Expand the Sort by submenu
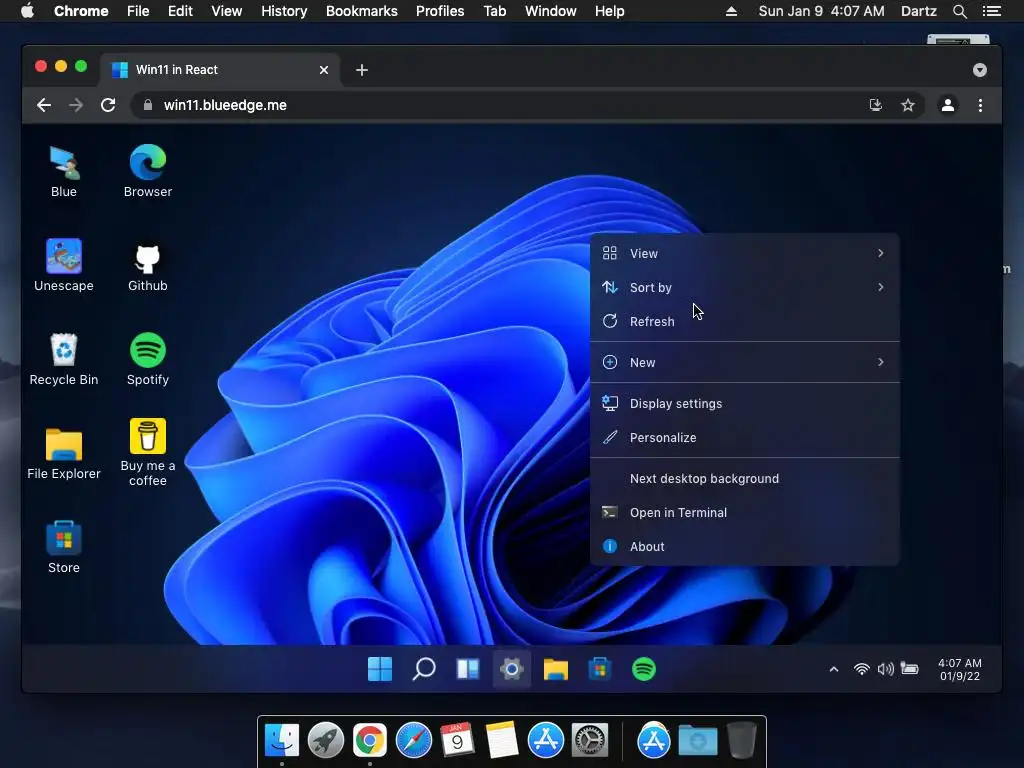Image resolution: width=1024 pixels, height=768 pixels. click(744, 287)
